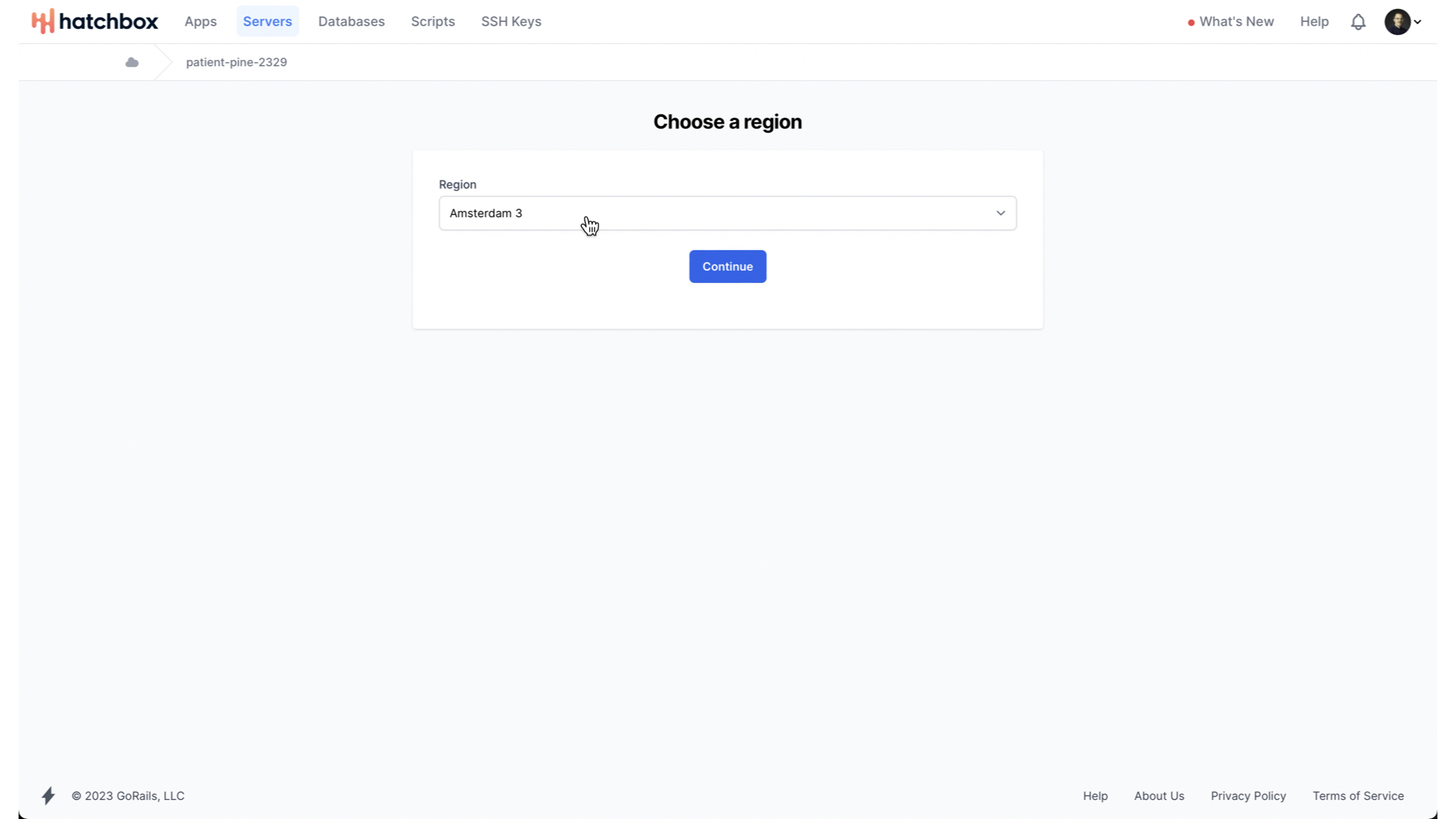Visit the Terms of Service link
Viewport: 1456px width, 819px height.
point(1358,795)
